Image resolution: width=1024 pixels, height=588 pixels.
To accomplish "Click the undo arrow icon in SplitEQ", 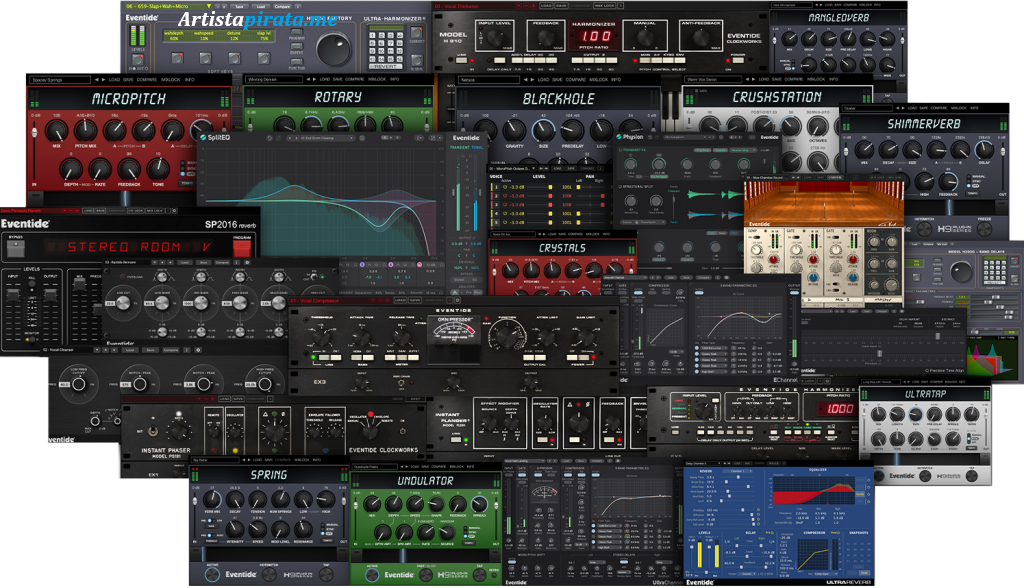I will pos(269,138).
